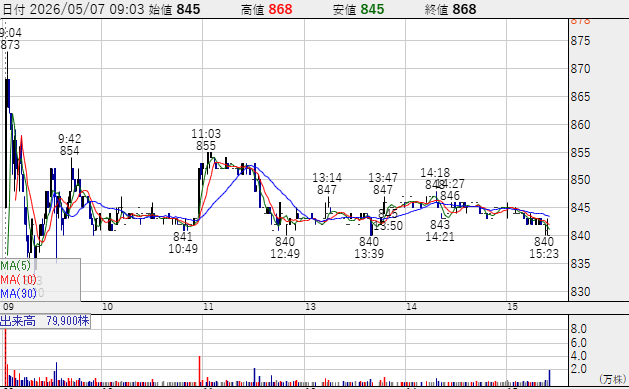Click the 6.0 volume axis label
Screen dimensions: 629x389
tap(578, 343)
